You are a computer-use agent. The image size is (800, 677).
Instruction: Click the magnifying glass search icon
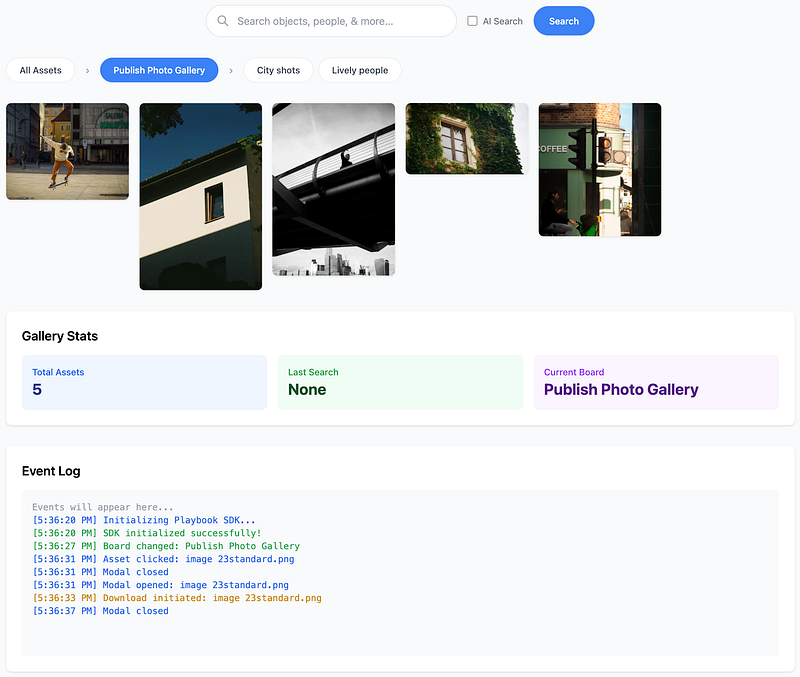pos(223,21)
